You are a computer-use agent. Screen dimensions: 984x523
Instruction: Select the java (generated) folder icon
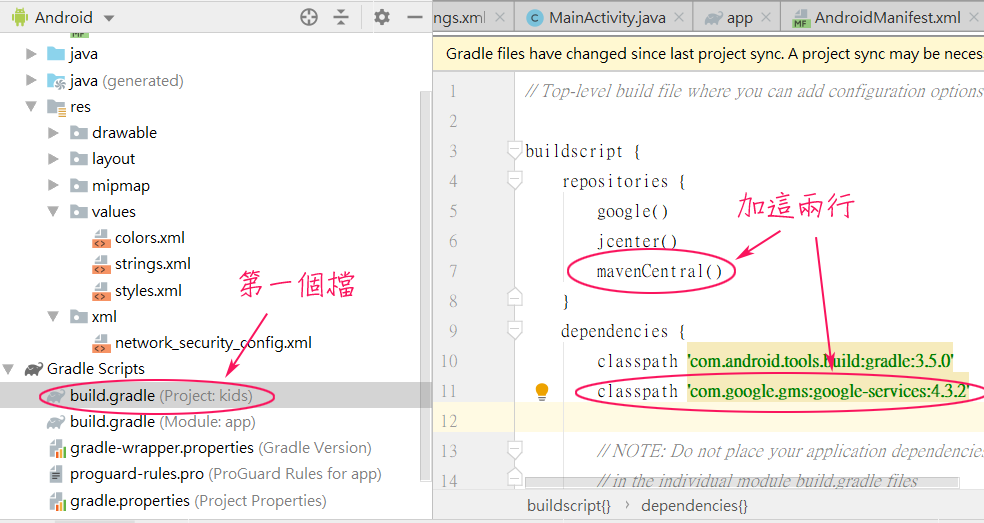(x=56, y=81)
